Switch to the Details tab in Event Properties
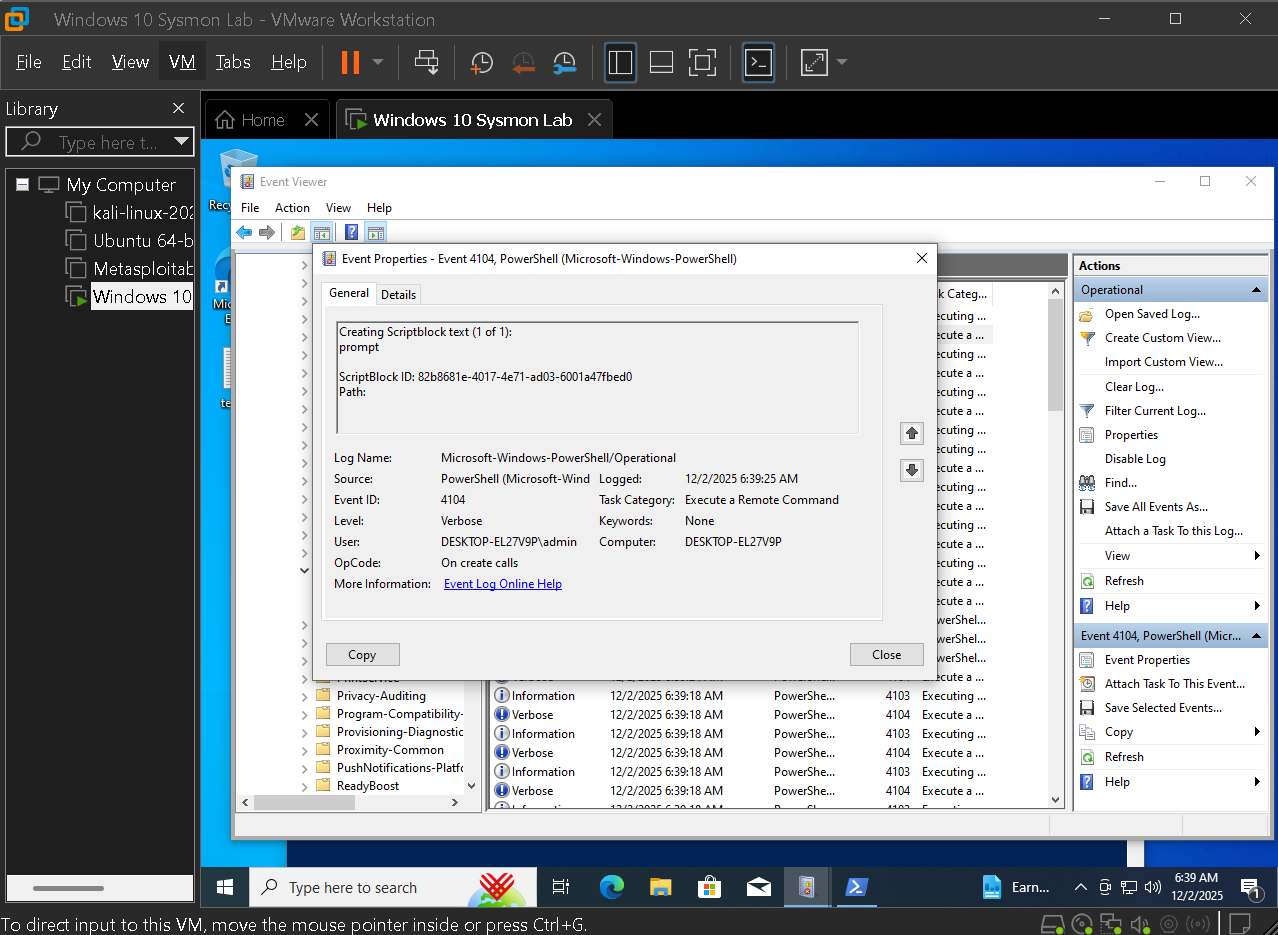The image size is (1278, 935). [398, 293]
